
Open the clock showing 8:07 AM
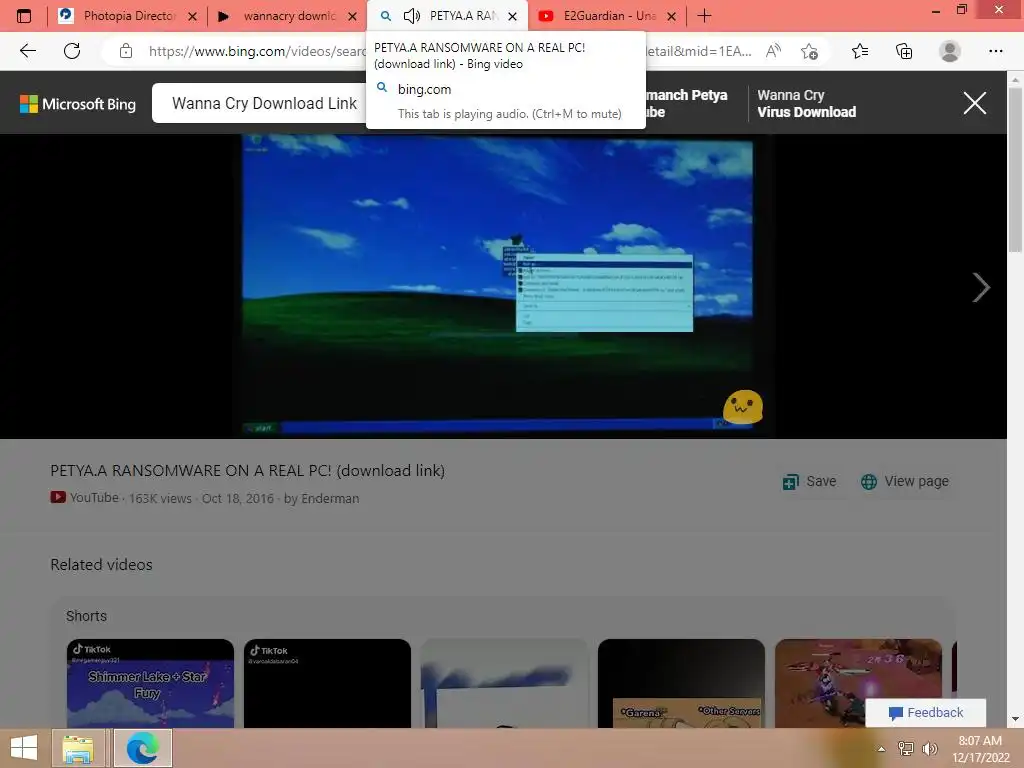coord(980,749)
